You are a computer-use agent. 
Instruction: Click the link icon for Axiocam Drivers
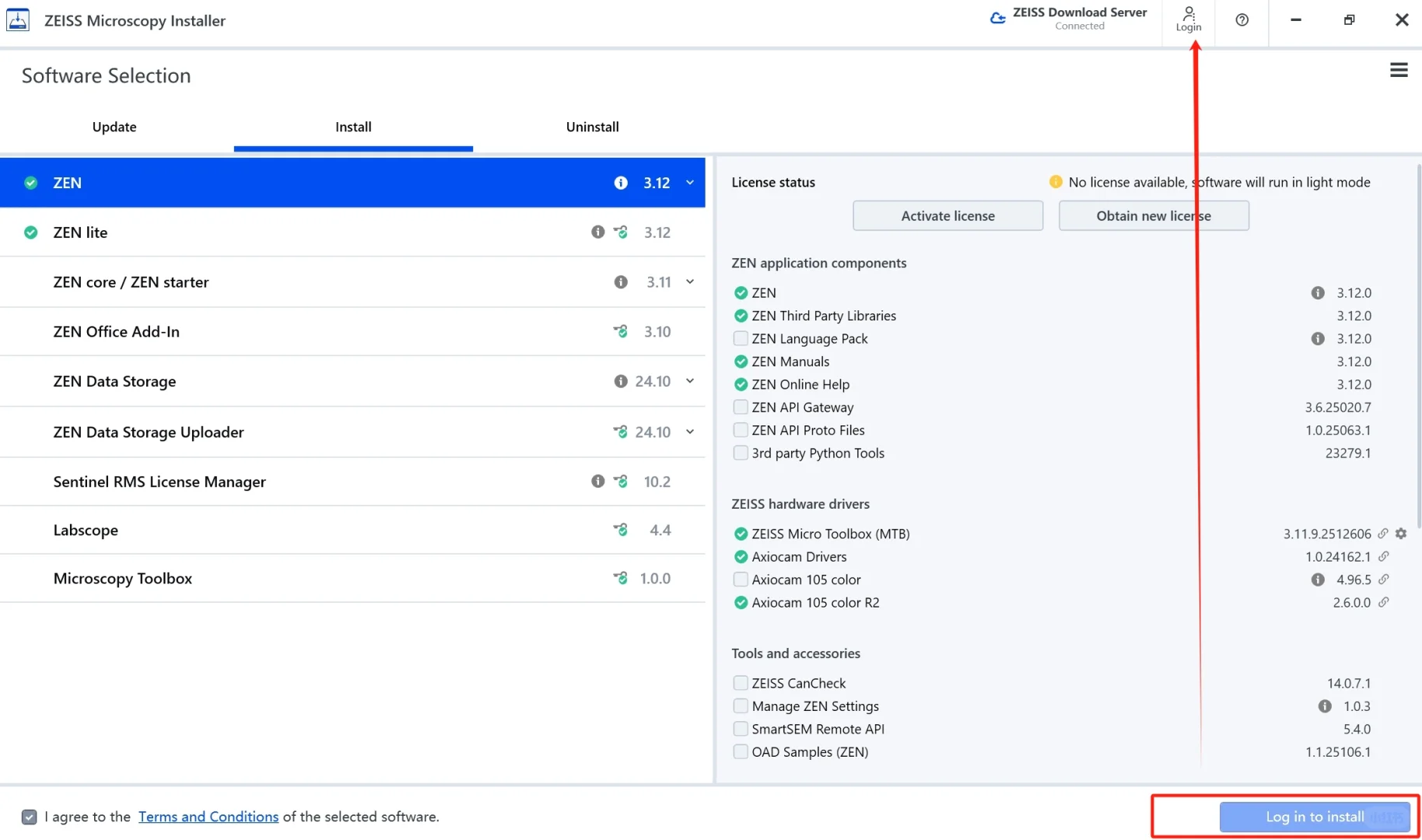[1383, 557]
